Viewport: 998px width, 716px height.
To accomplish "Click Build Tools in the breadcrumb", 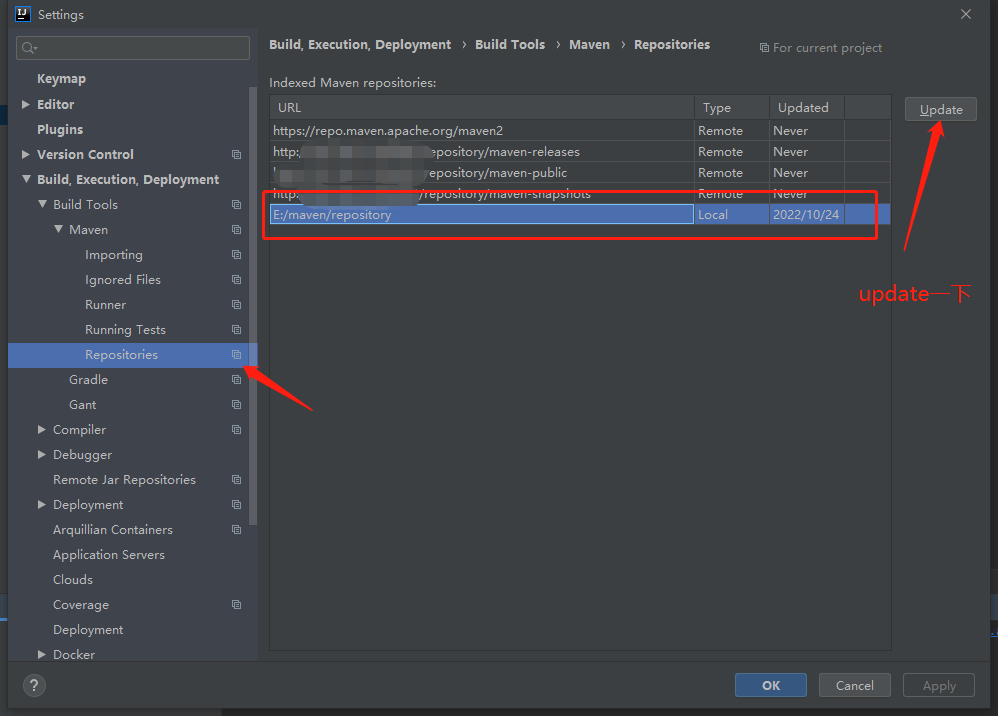I will pyautogui.click(x=510, y=45).
